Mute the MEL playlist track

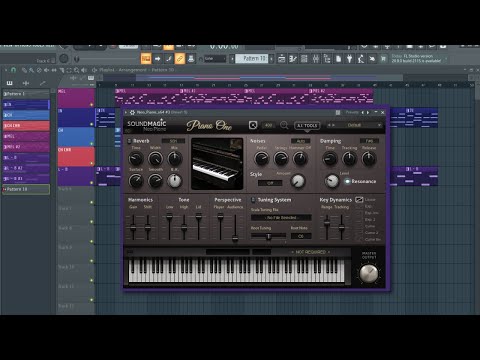(x=92, y=105)
